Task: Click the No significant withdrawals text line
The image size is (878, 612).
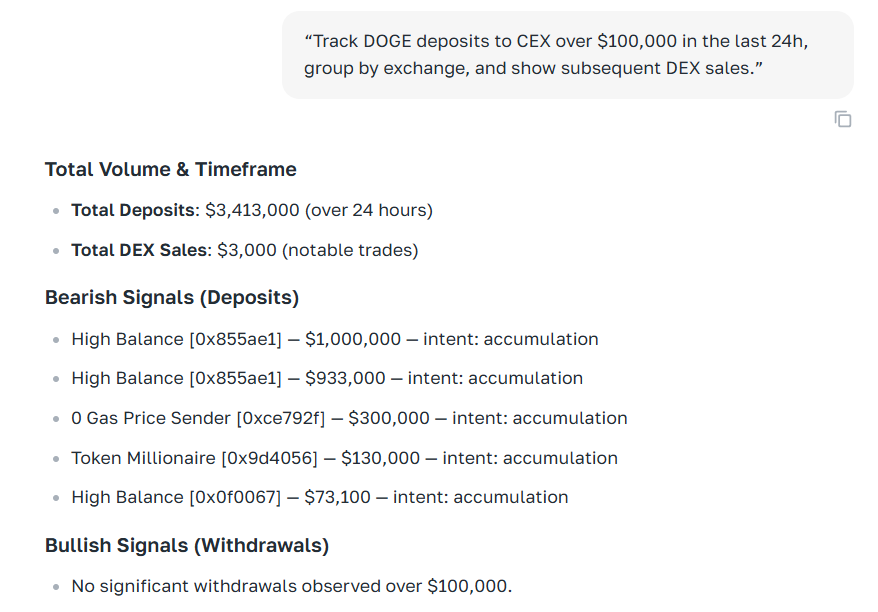Action: point(291,585)
